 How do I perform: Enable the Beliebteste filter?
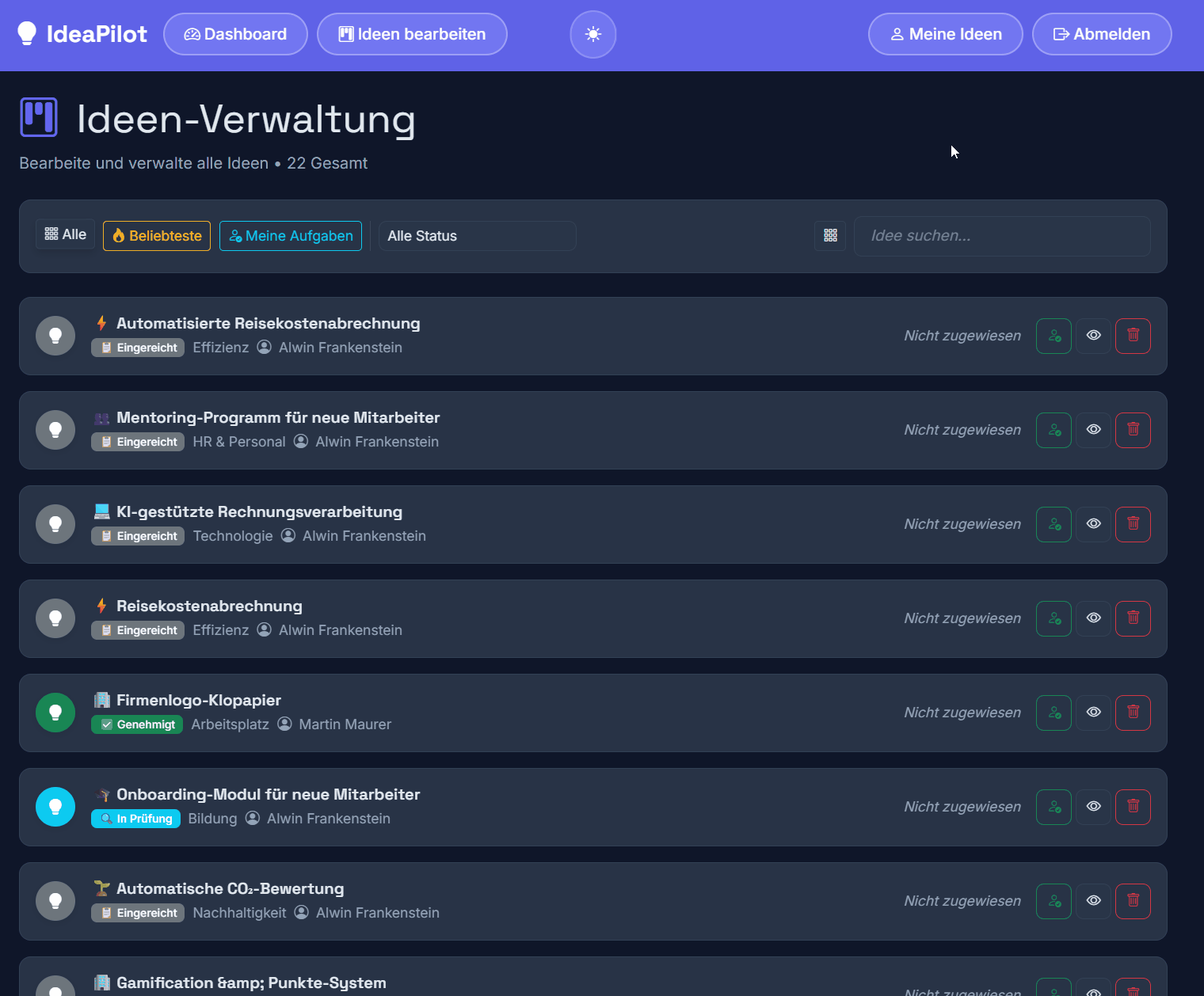tap(156, 235)
